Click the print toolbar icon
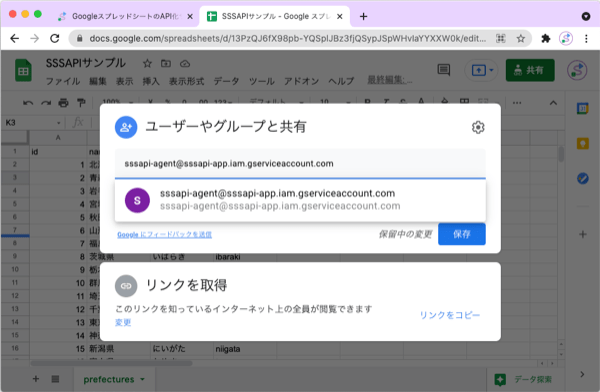This screenshot has height=392, width=600. point(64,103)
